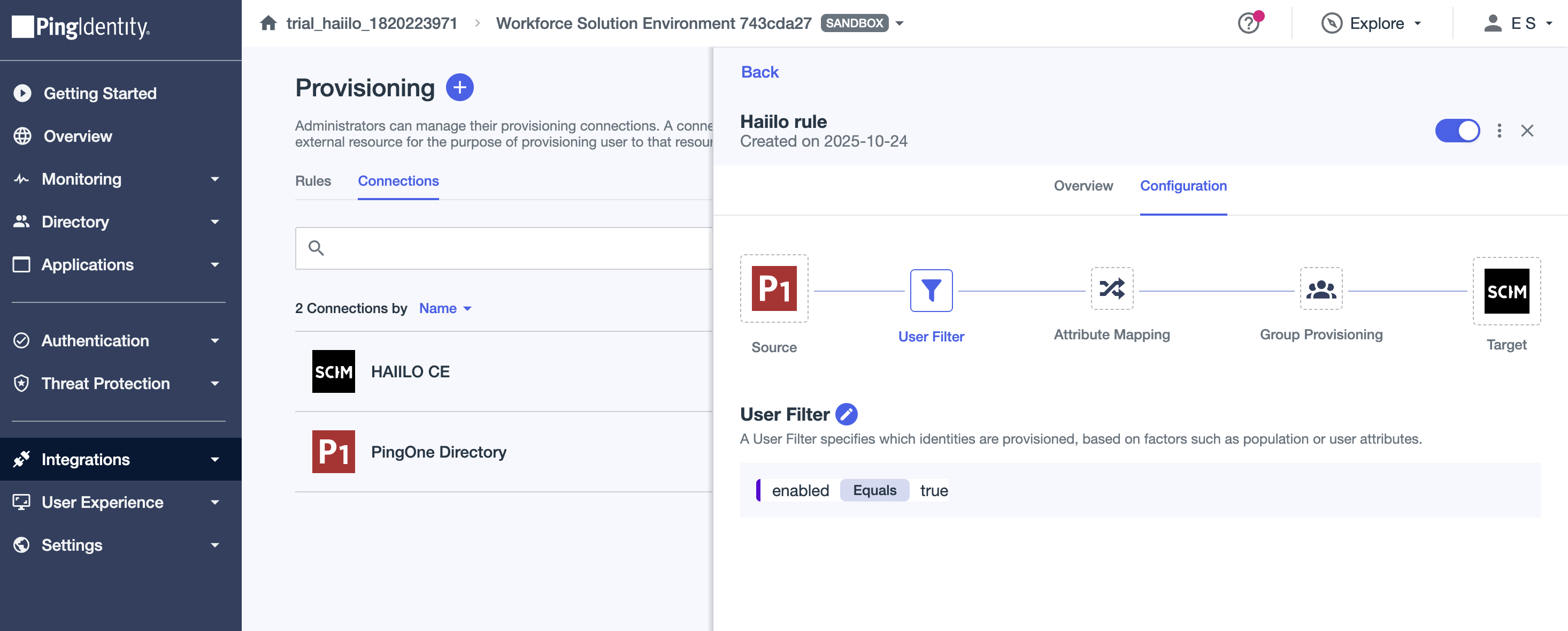Click inside the connections search field
This screenshot has height=631, width=1568.
pos(504,248)
